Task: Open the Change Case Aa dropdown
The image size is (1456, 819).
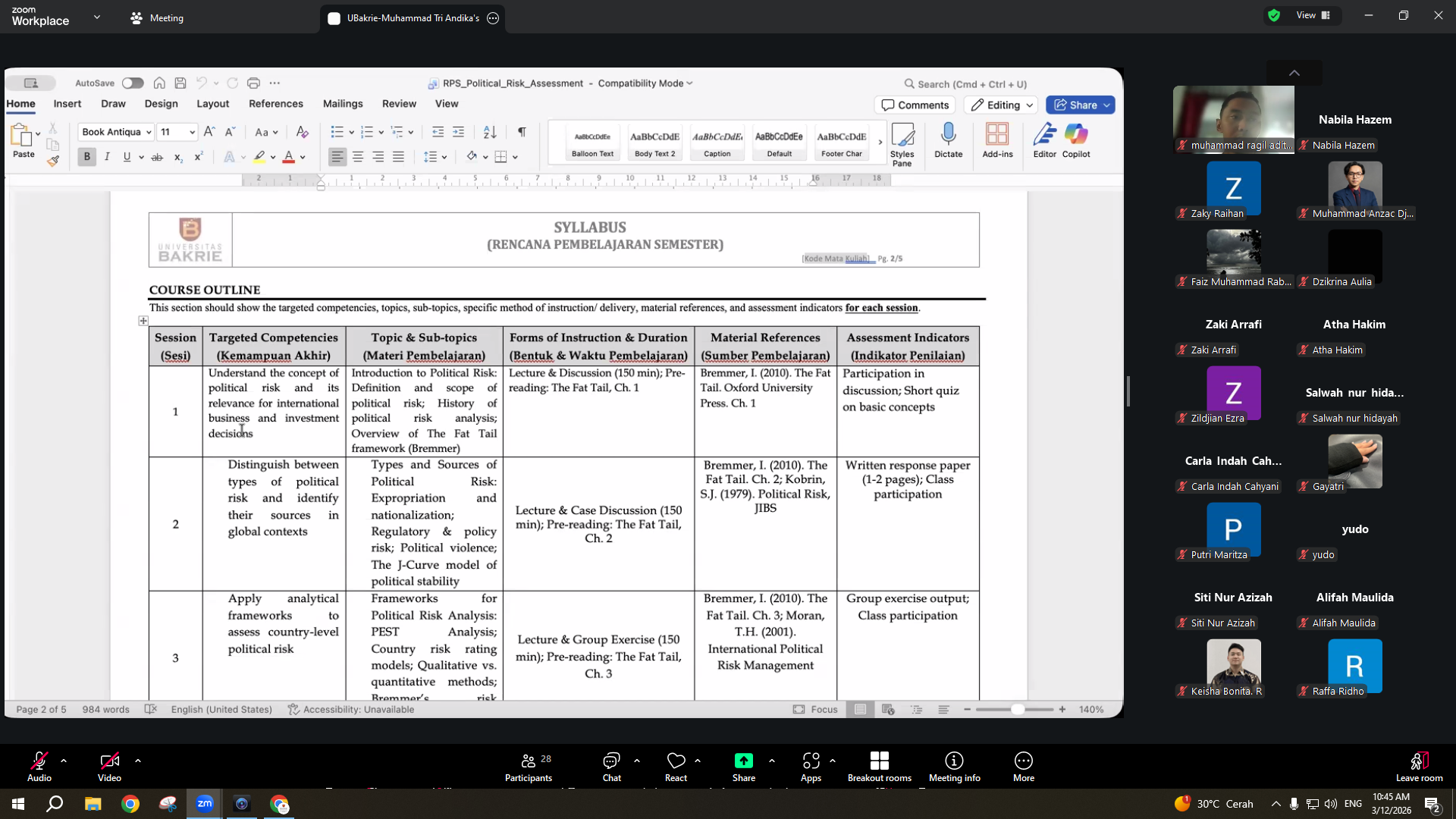Action: (x=266, y=132)
